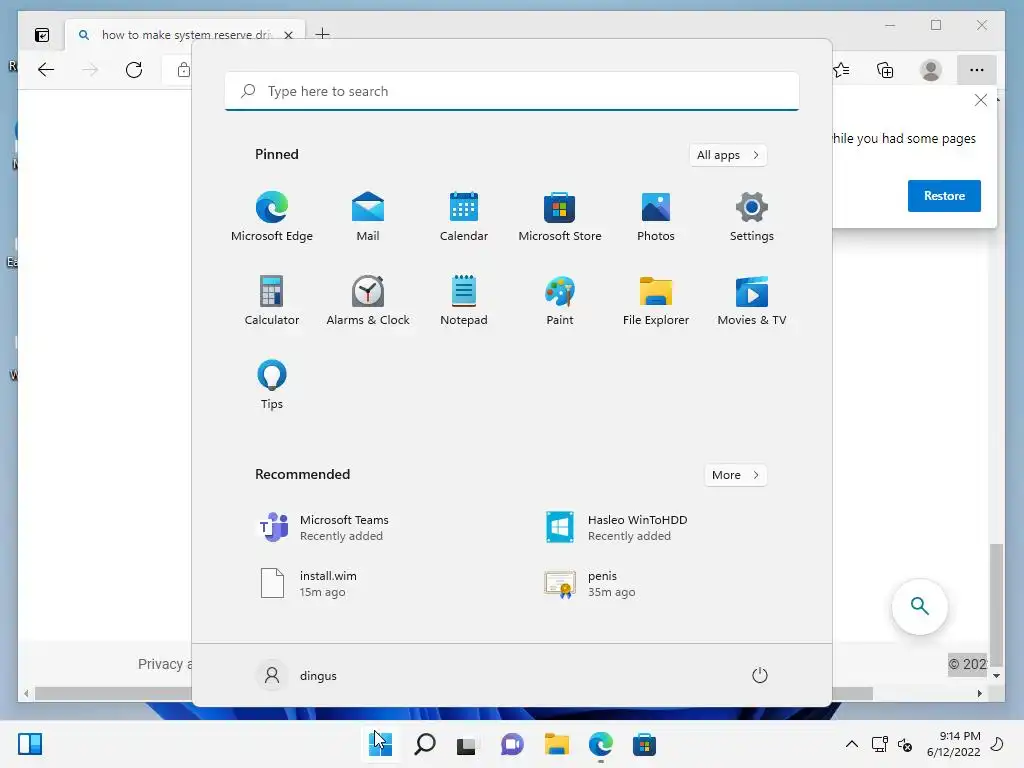Open File Explorer from the pinned apps
The image size is (1024, 768).
point(656,300)
